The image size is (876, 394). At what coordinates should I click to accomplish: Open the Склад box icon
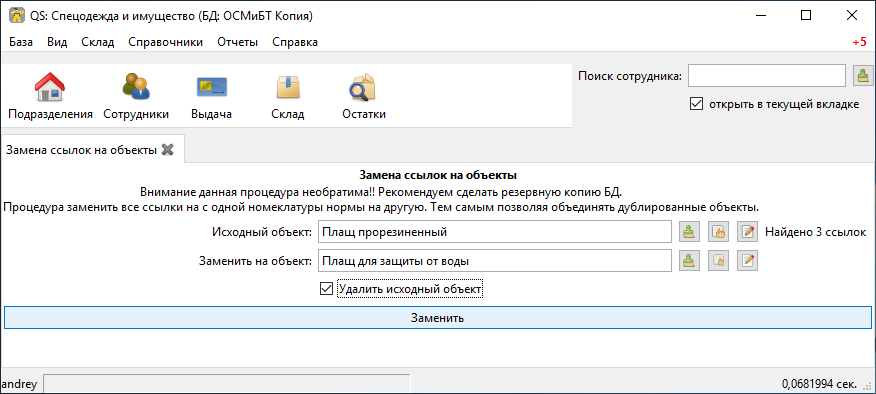coord(288,87)
